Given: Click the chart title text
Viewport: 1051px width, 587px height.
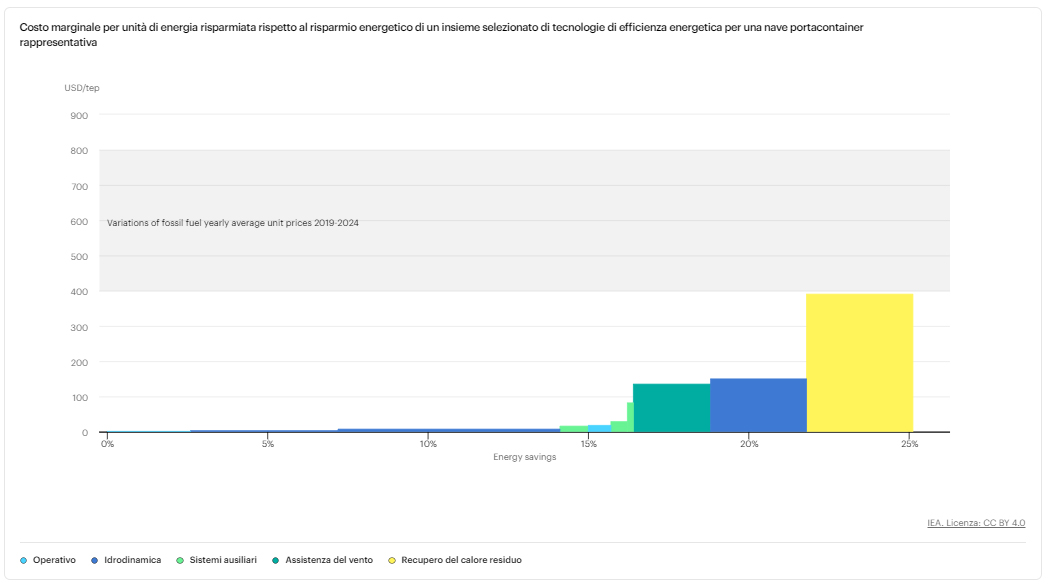Looking at the screenshot, I should pos(441,35).
